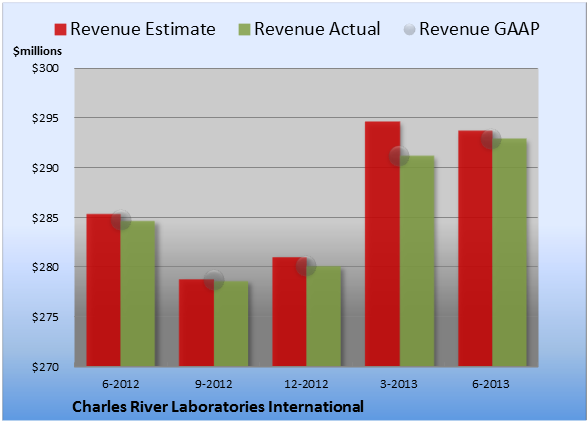Click the '$300' y-axis label
The width and height of the screenshot is (588, 422).
[x=45, y=68]
